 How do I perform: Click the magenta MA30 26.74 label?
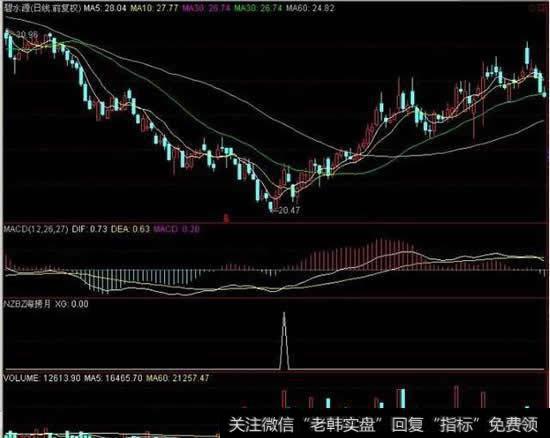(206, 8)
